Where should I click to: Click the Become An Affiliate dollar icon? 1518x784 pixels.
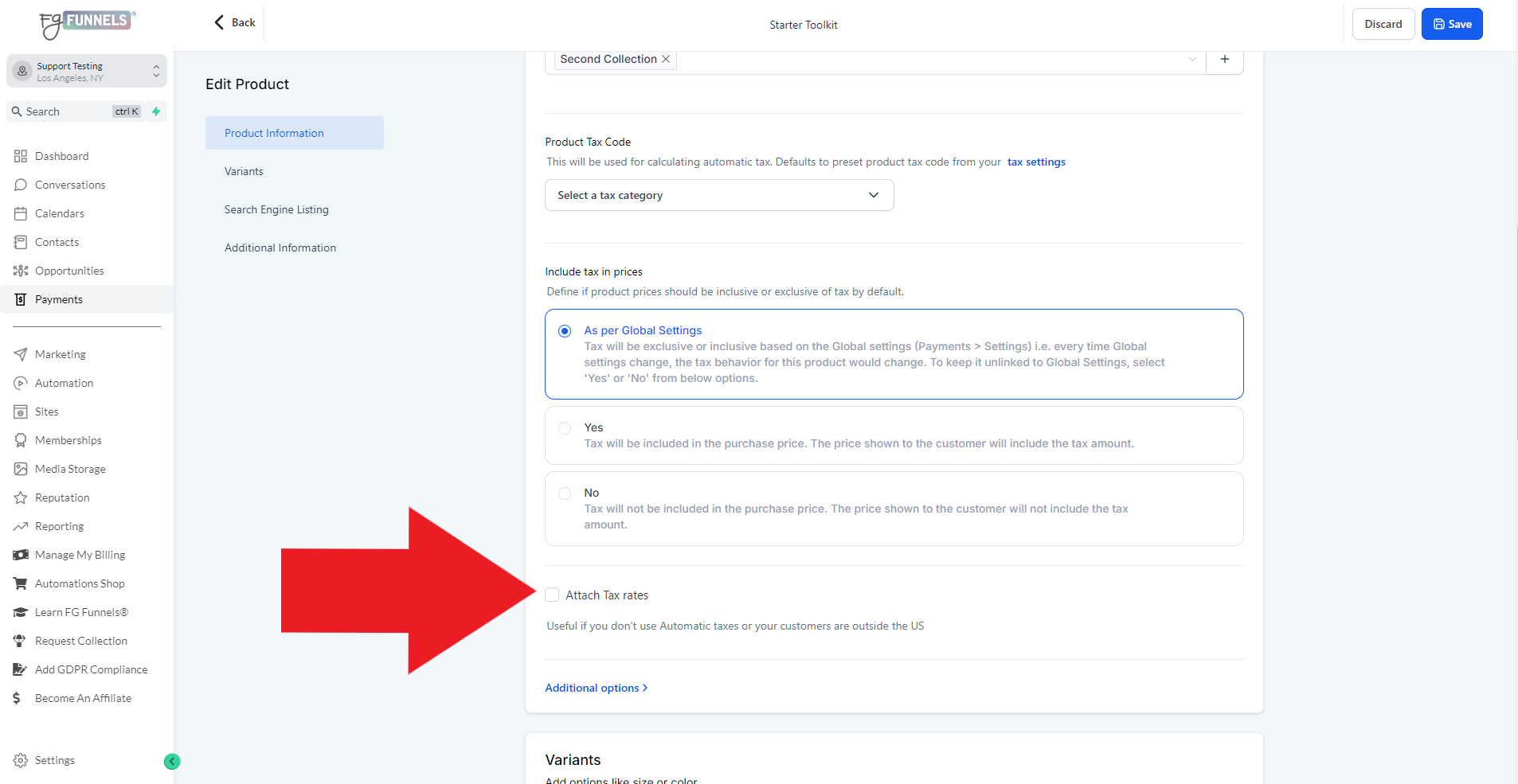(x=17, y=698)
